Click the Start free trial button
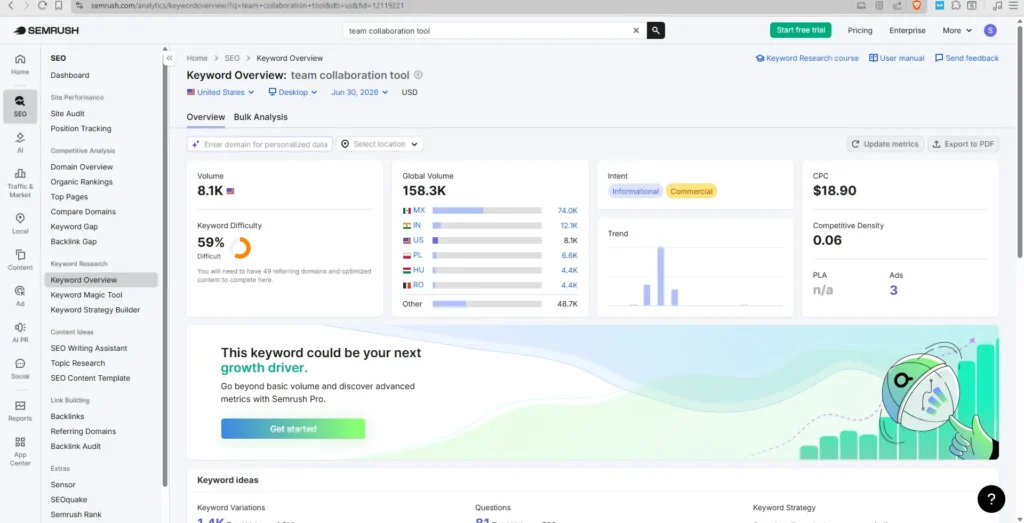 [x=801, y=30]
